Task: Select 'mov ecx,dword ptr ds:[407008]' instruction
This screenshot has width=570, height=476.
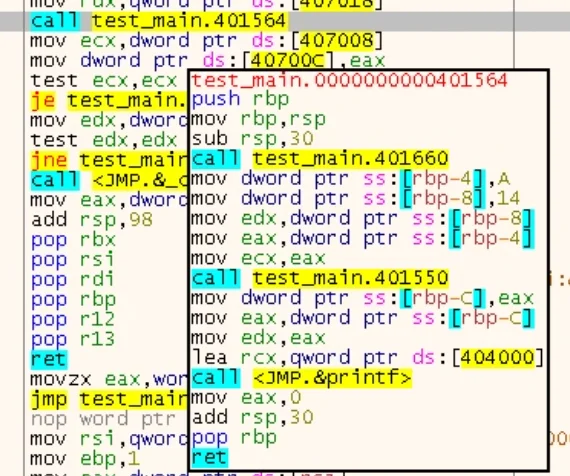Action: (206, 41)
